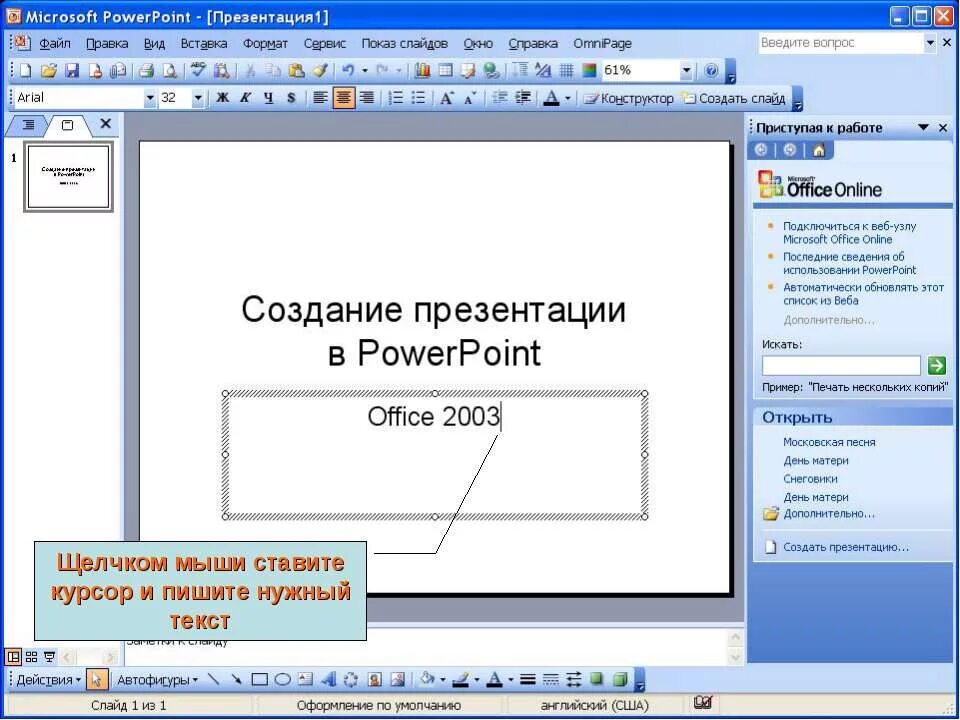Switch to Slide Sorter view icon
This screenshot has height=720, width=960.
coord(31,657)
